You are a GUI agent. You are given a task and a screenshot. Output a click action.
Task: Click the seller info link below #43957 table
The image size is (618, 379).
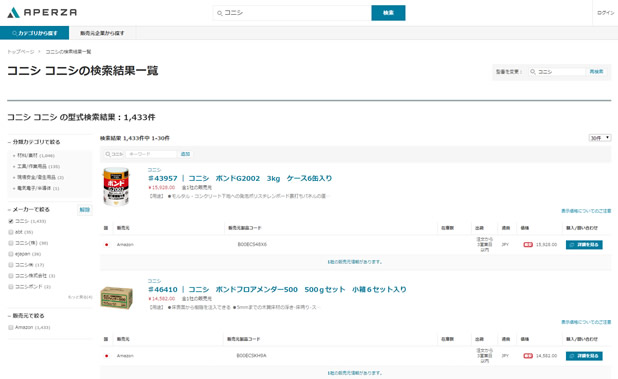(355, 262)
